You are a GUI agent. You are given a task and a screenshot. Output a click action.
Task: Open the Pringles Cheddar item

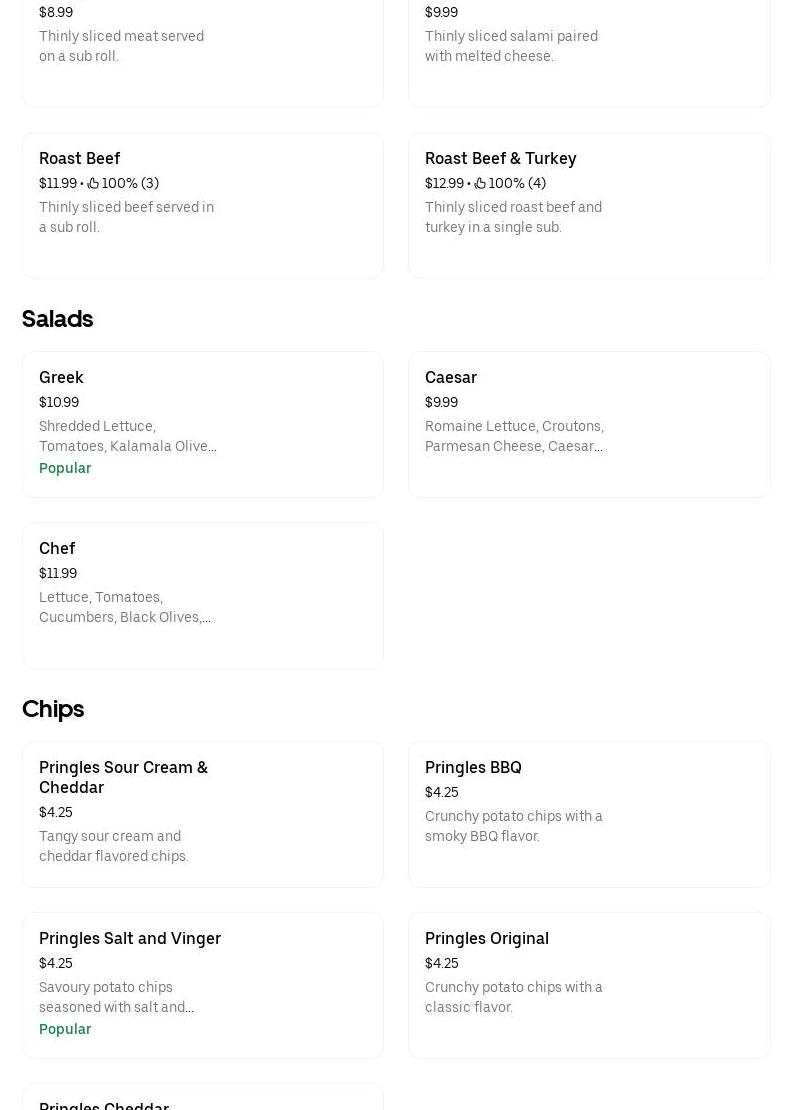click(202, 1100)
